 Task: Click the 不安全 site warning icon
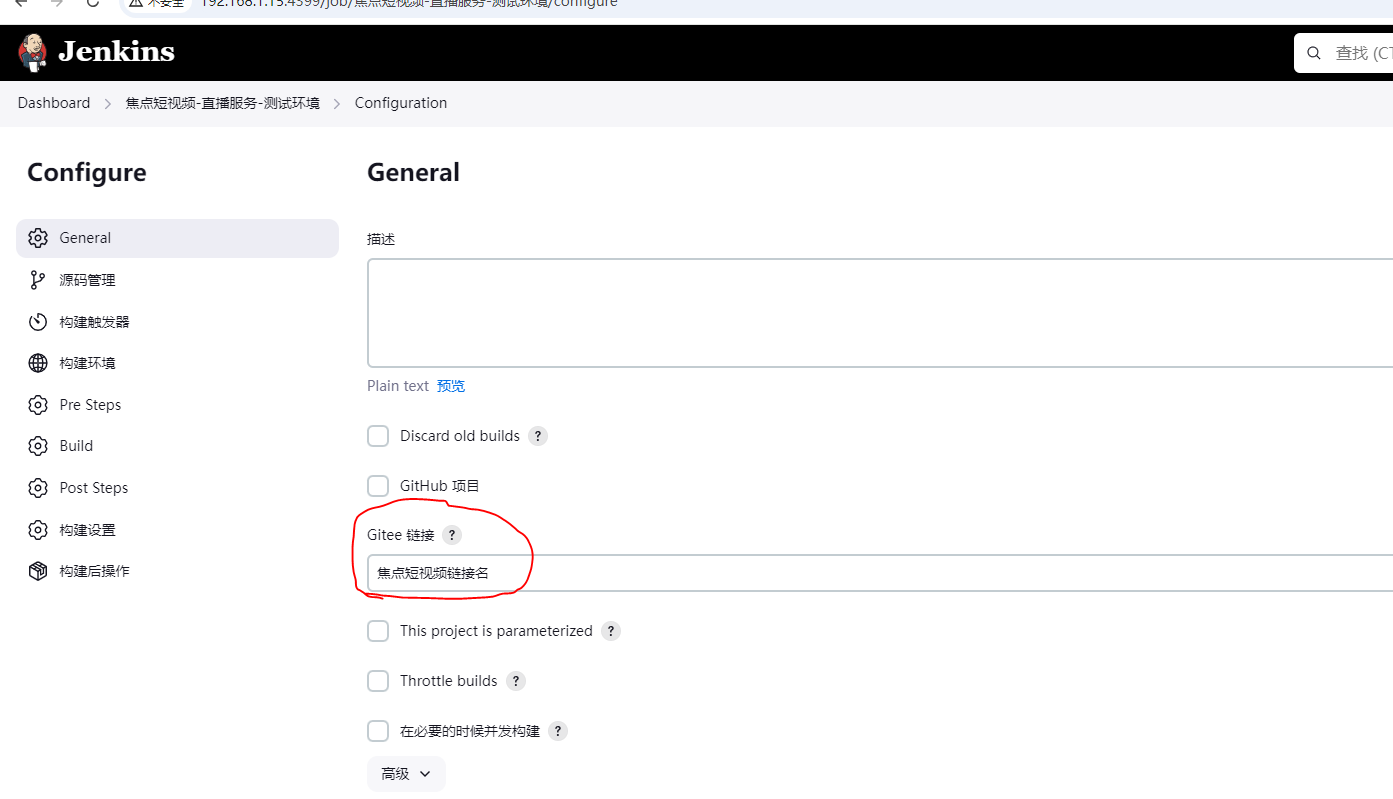pos(136,3)
